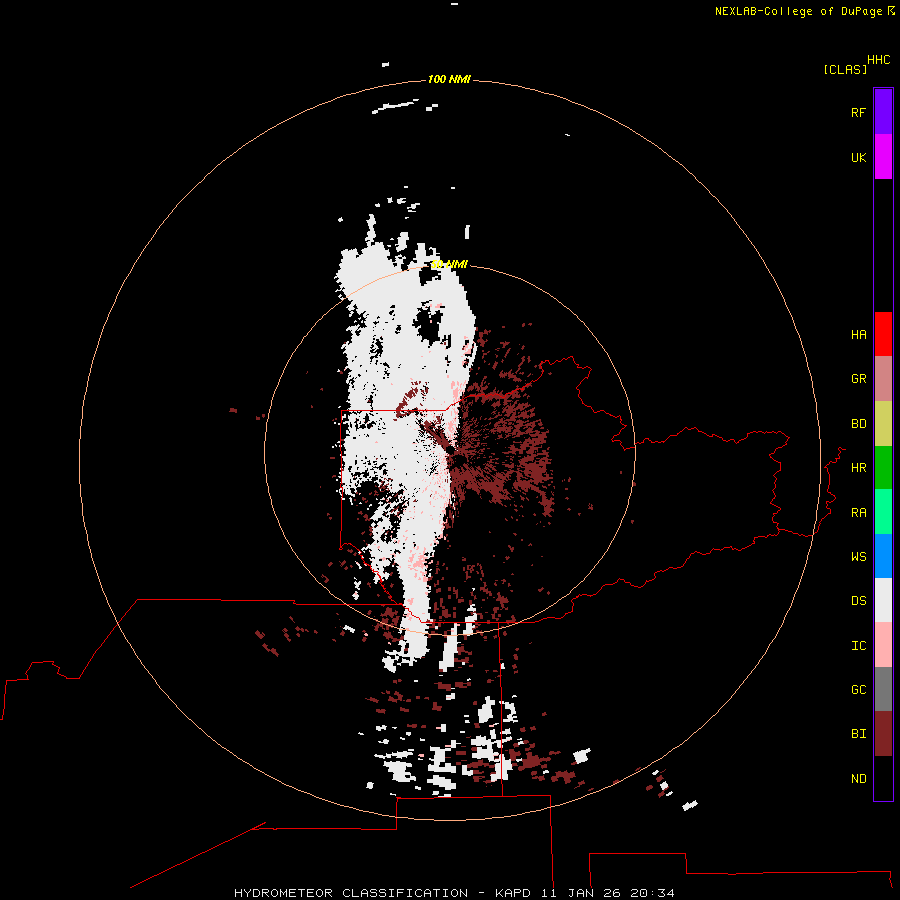Click the DS white legend swatch
The image size is (900, 900).
point(883,600)
